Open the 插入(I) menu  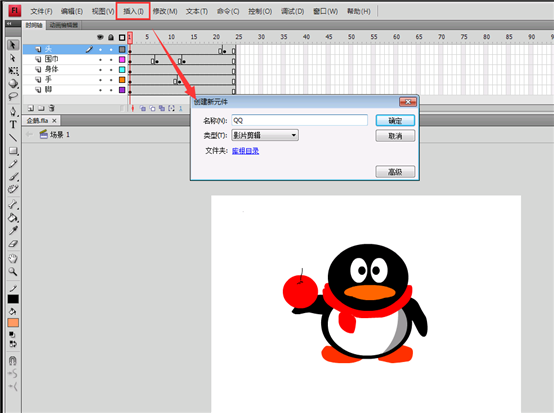tap(133, 11)
